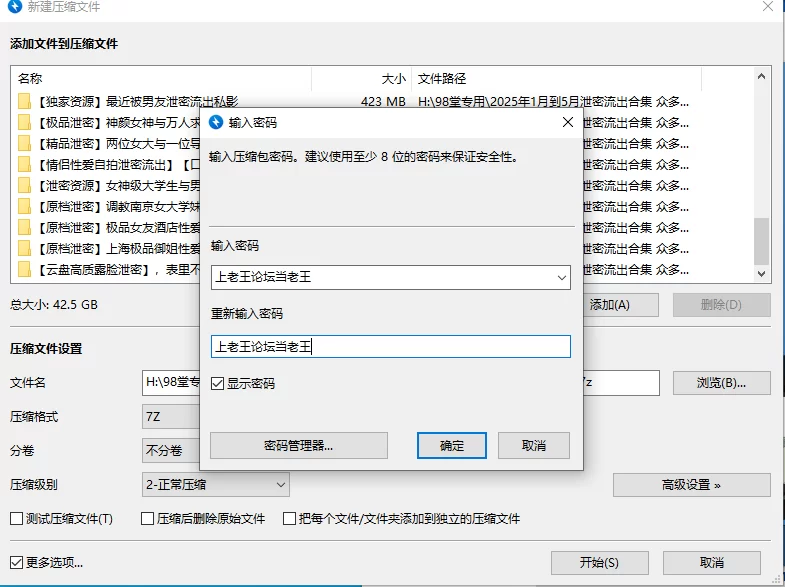Open 密码管理器...
Image resolution: width=785 pixels, height=587 pixels.
pyautogui.click(x=299, y=445)
